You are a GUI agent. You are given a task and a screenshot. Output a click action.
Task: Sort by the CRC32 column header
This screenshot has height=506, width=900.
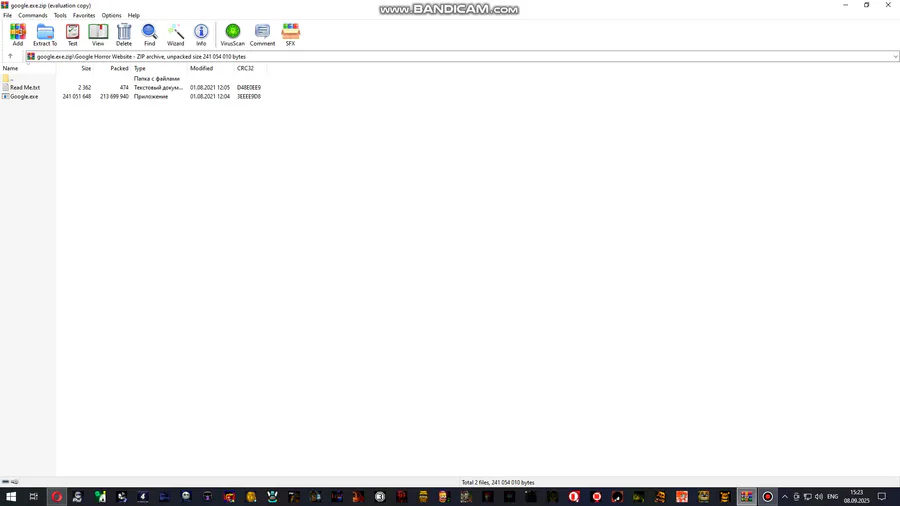tap(250, 68)
